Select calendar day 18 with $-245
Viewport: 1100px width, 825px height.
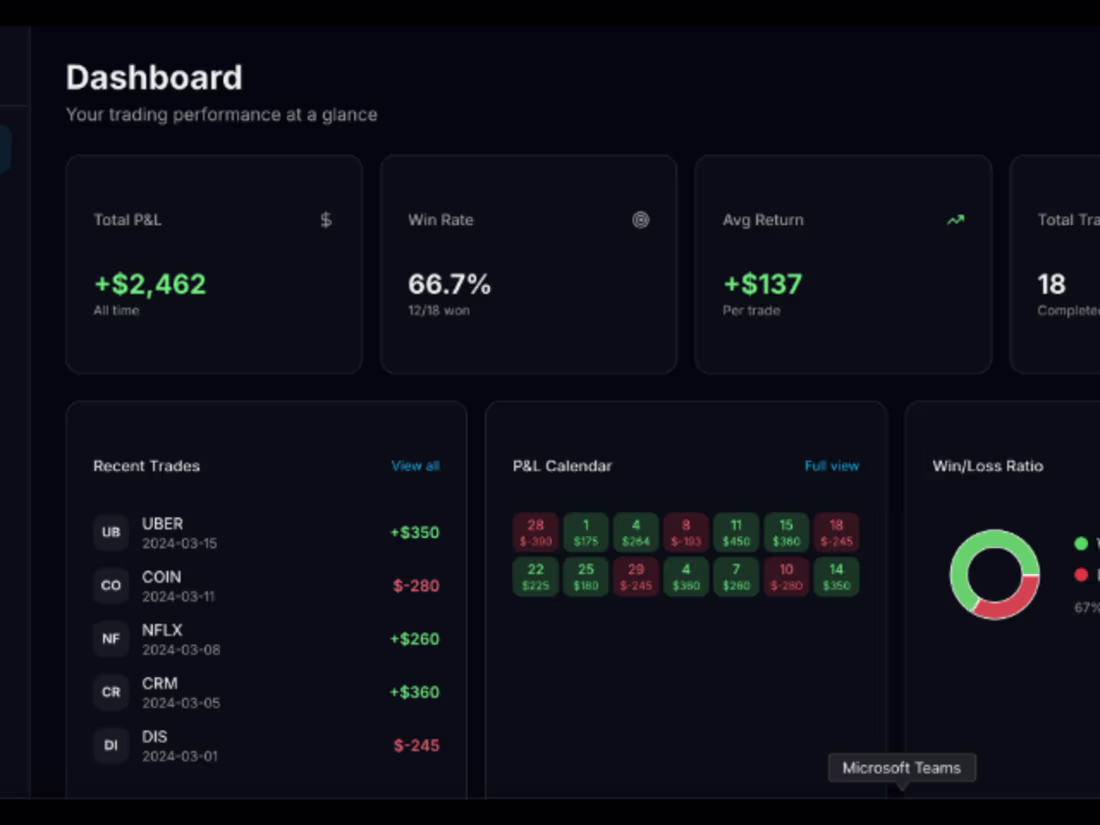[836, 532]
